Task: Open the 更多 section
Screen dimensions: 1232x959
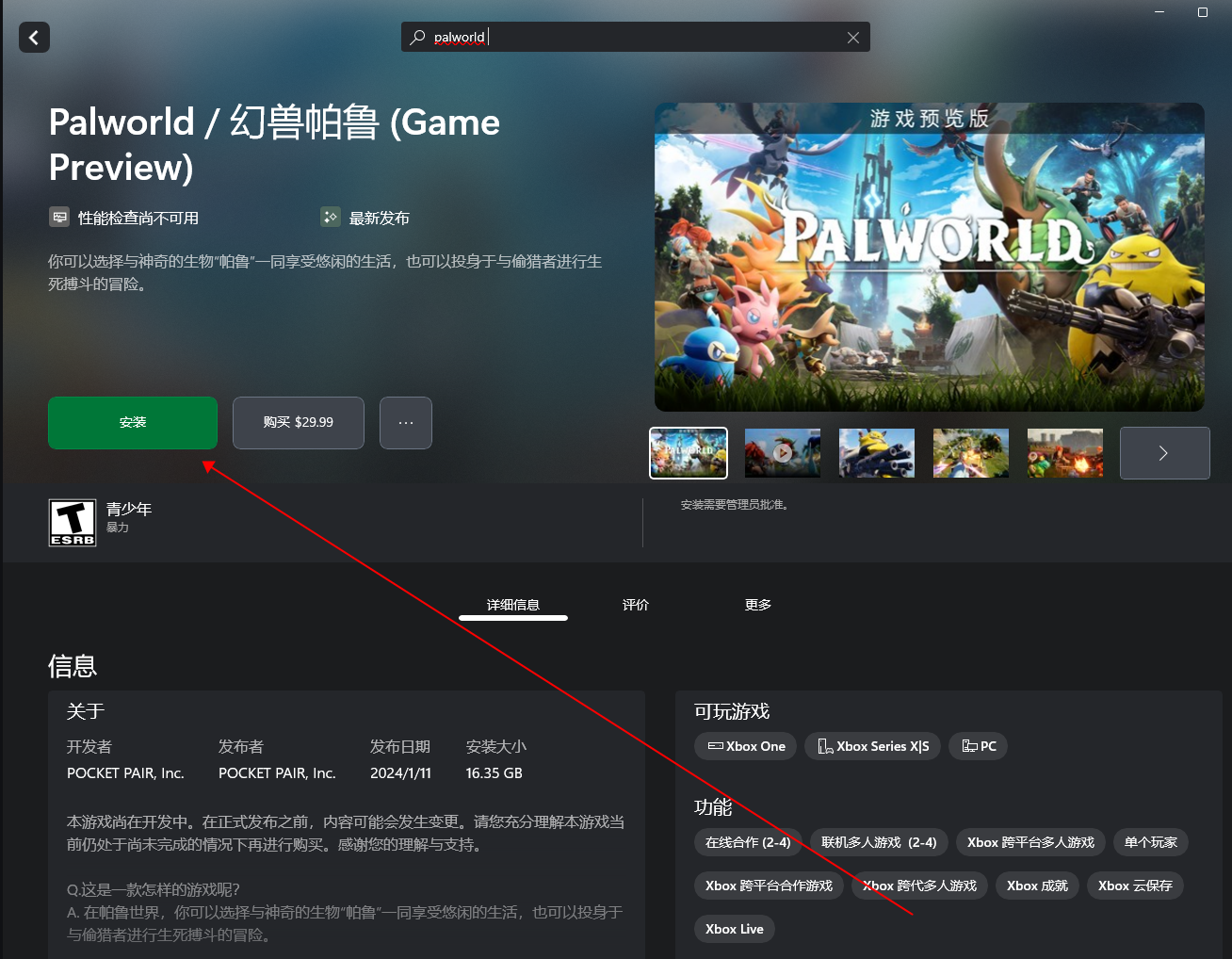Action: coord(757,605)
